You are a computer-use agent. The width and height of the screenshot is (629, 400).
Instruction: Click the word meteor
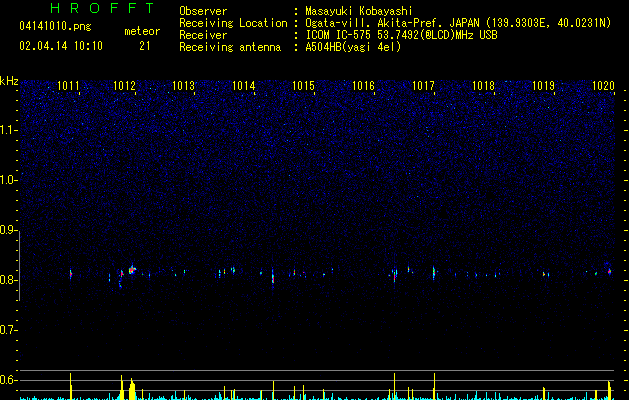142,31
